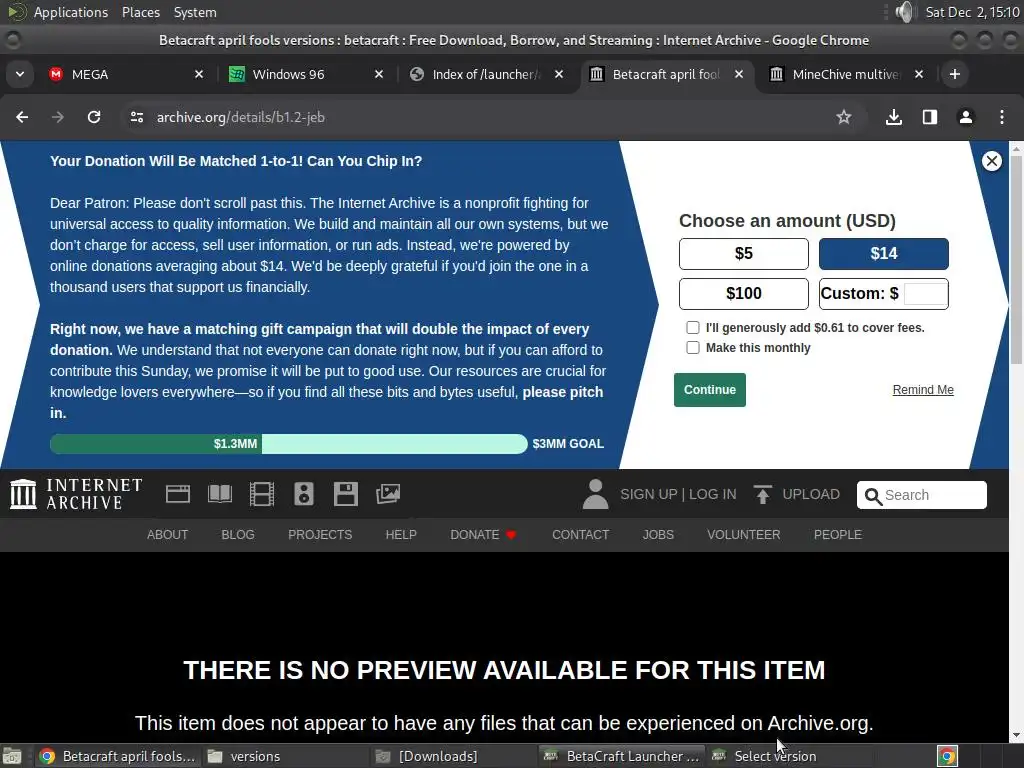
Task: Bookmark this page with the star icon
Action: 844,117
